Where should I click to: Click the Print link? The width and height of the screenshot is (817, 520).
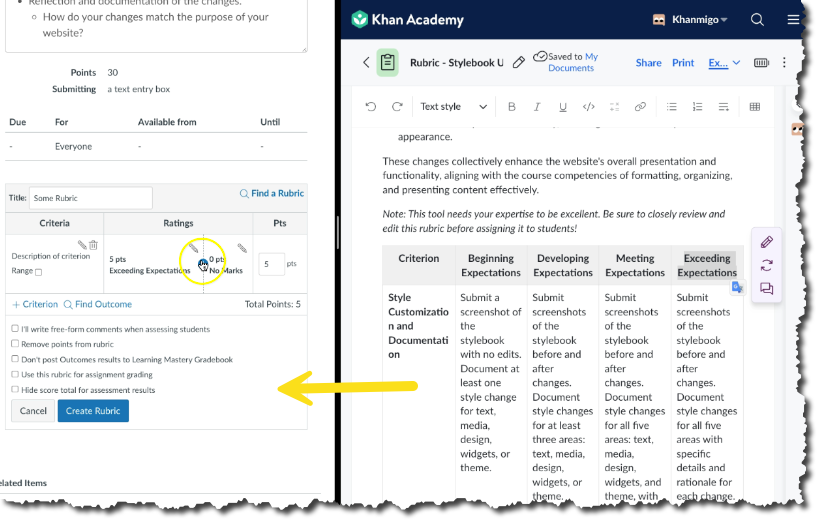(x=683, y=63)
